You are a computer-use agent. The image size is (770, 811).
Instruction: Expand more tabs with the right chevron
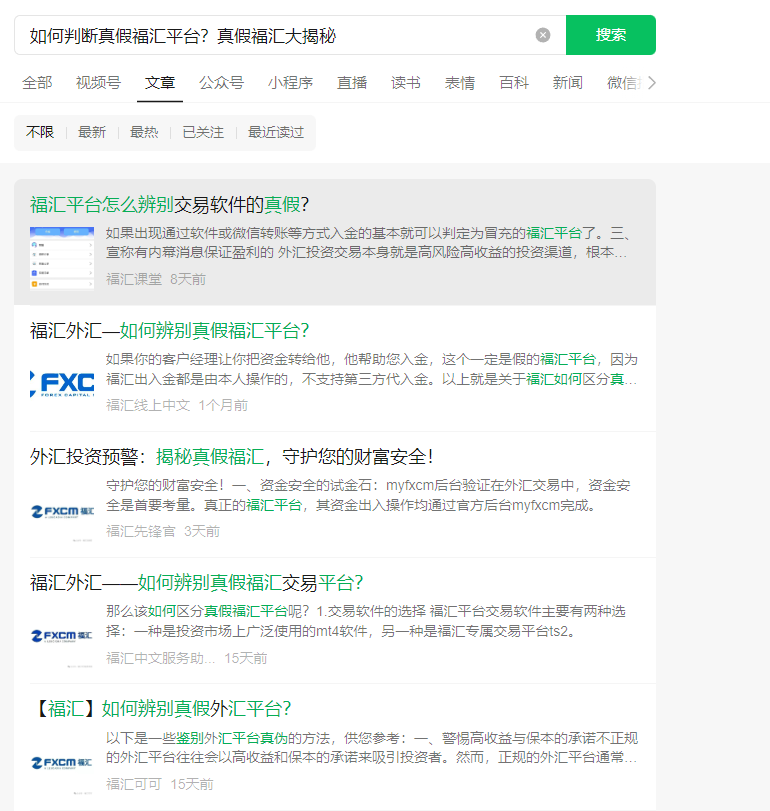pos(652,83)
